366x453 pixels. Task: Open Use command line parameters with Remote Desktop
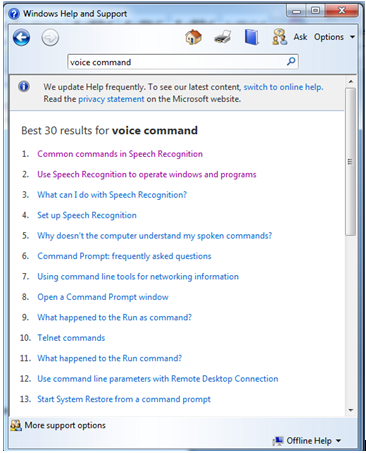158,379
